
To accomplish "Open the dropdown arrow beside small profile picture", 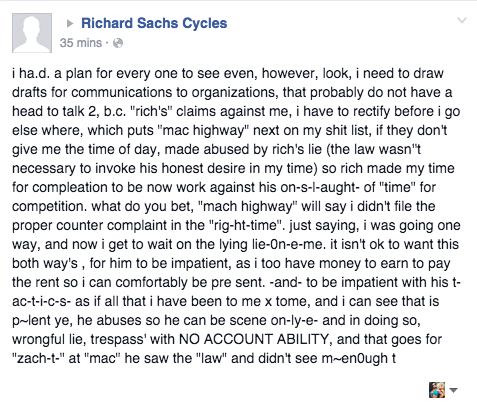I will point(453,390).
